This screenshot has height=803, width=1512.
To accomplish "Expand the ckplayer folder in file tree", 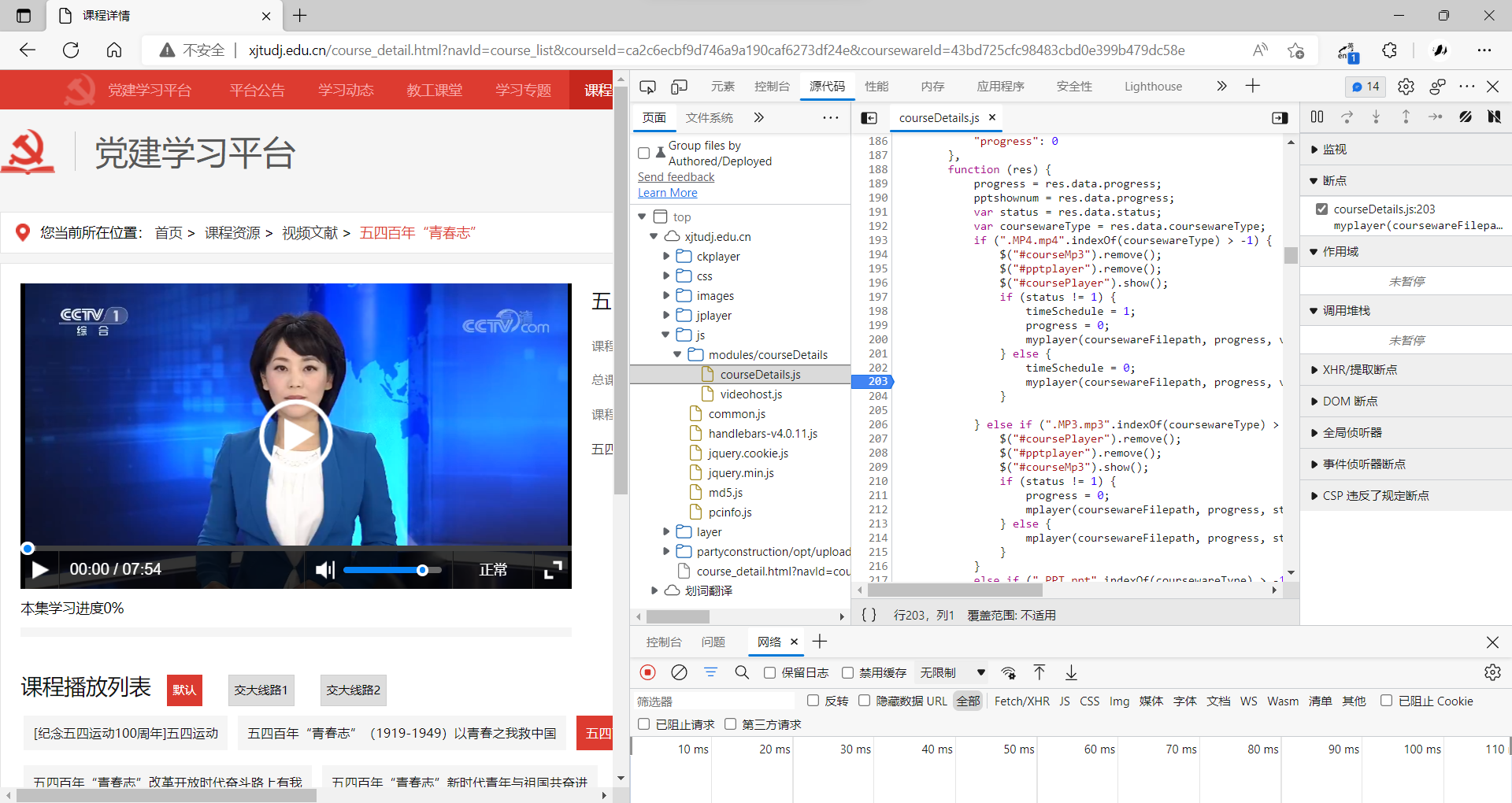I will click(666, 256).
